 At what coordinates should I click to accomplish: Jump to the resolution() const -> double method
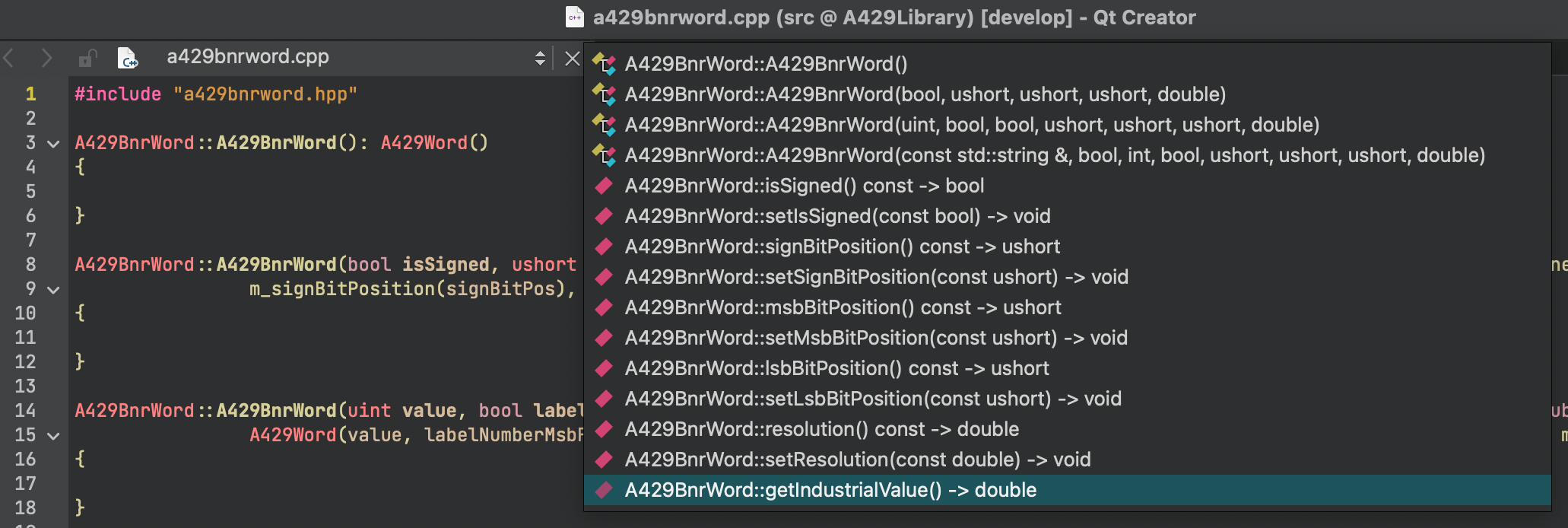pyautogui.click(x=821, y=429)
